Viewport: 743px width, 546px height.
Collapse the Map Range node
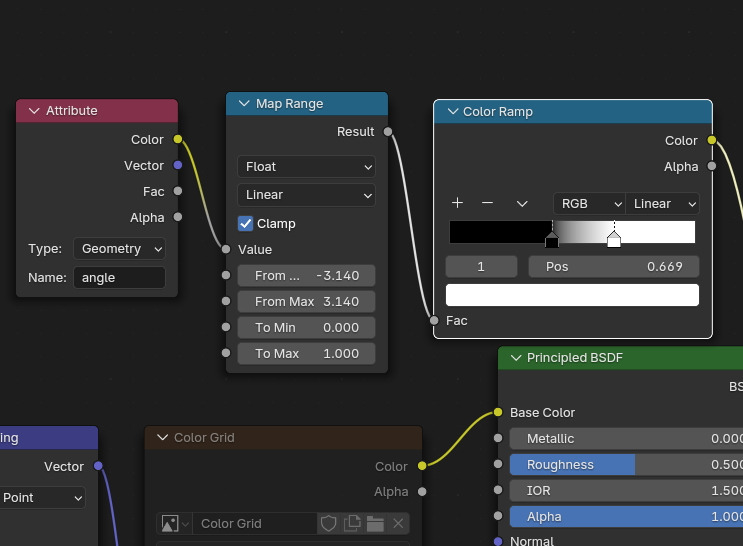tap(244, 103)
